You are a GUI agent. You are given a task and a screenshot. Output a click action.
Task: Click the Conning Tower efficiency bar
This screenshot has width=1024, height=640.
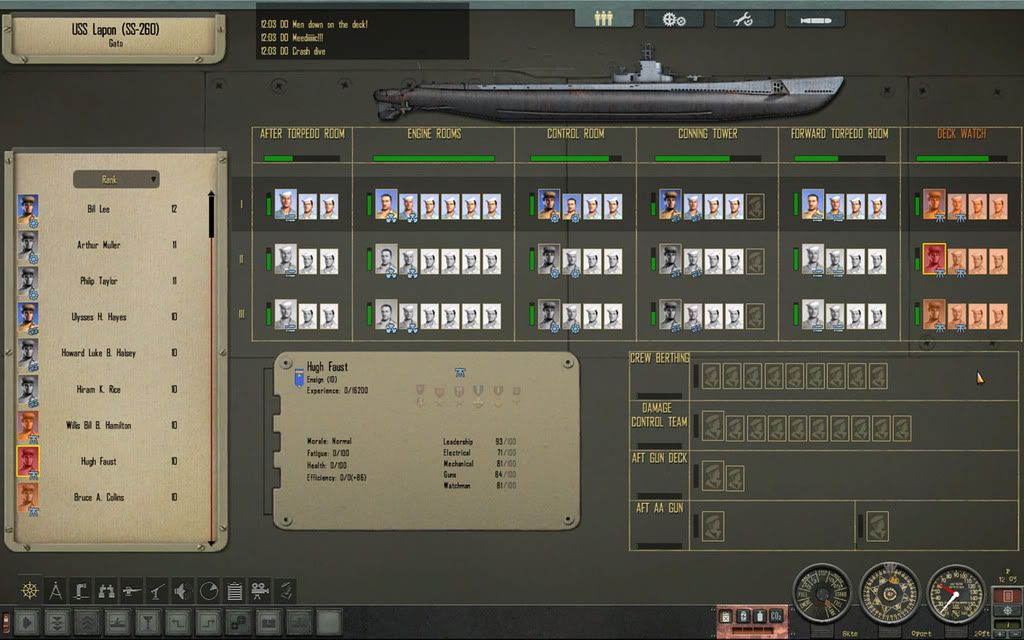(x=708, y=158)
